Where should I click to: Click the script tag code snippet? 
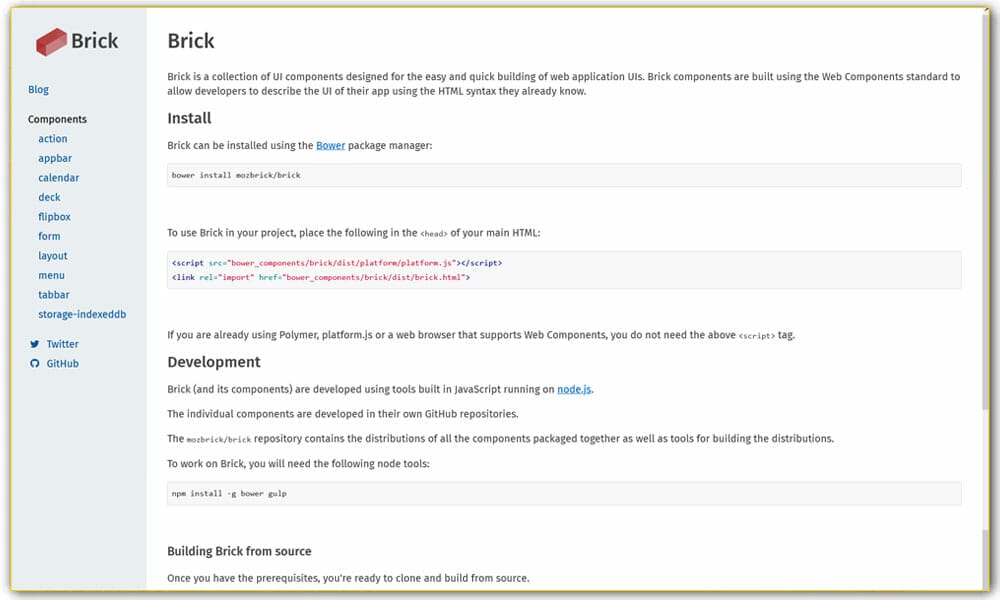[565, 262]
